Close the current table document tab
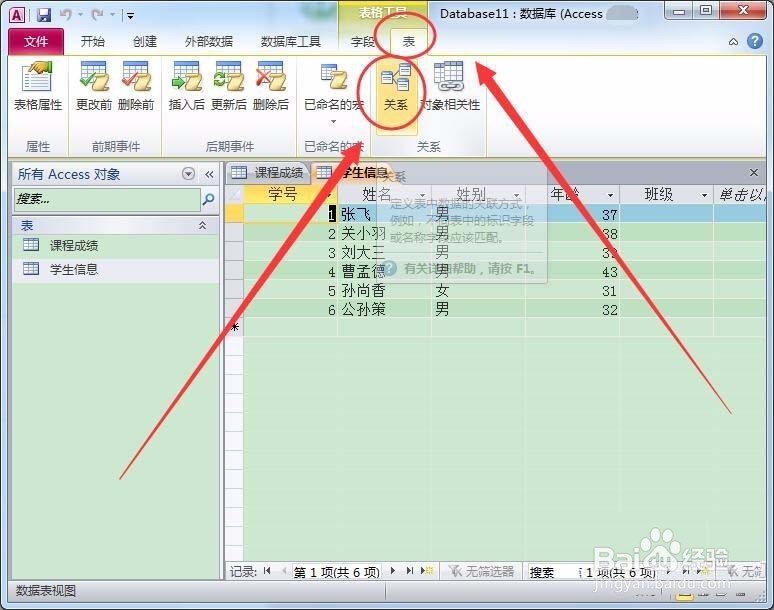774x610 pixels. 754,173
